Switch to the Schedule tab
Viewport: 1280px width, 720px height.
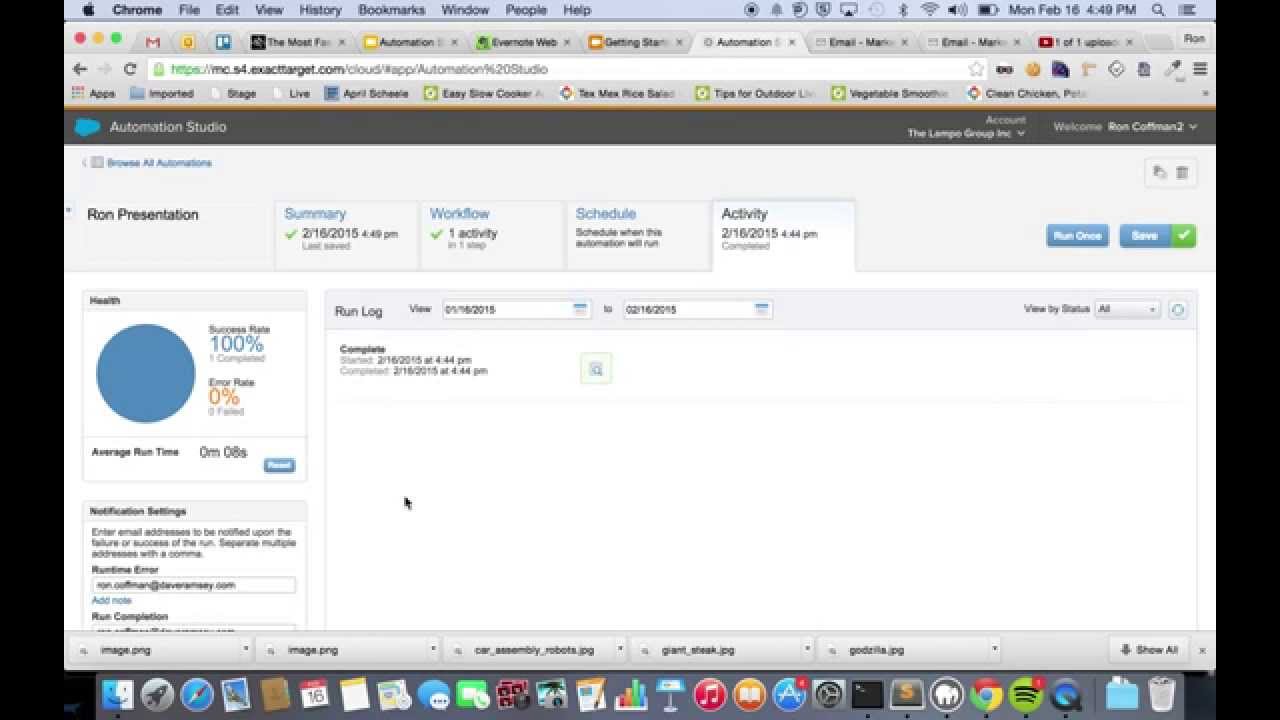pyautogui.click(x=638, y=234)
